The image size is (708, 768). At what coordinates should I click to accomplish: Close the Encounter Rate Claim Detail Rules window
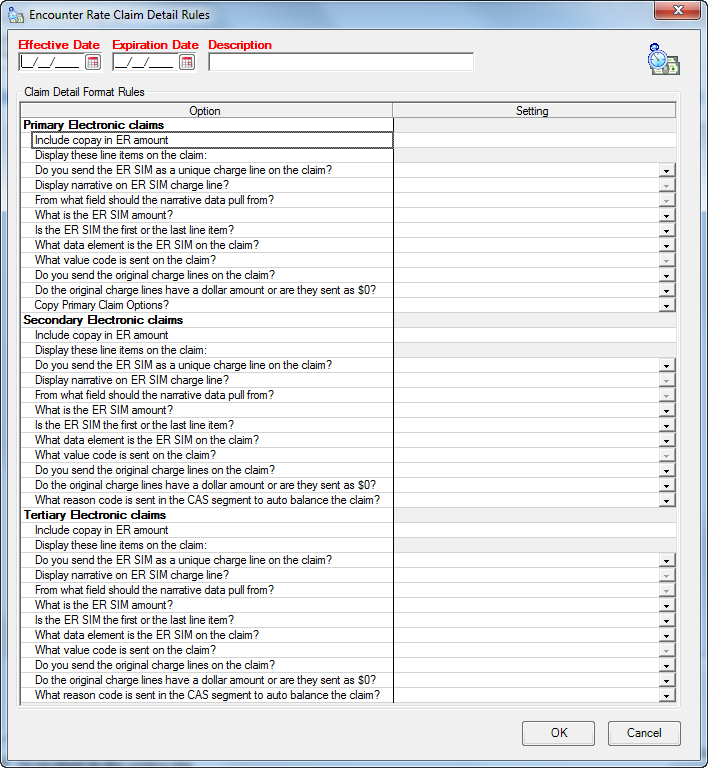[x=678, y=10]
